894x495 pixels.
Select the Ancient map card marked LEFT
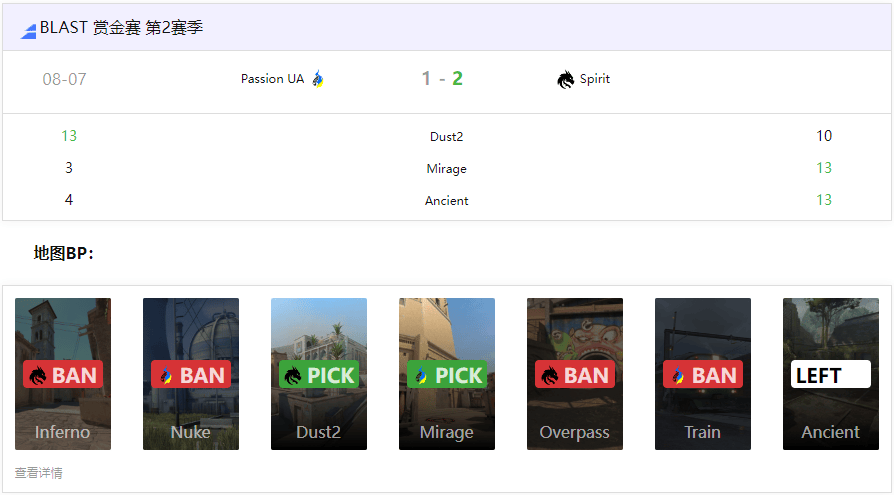tap(831, 374)
